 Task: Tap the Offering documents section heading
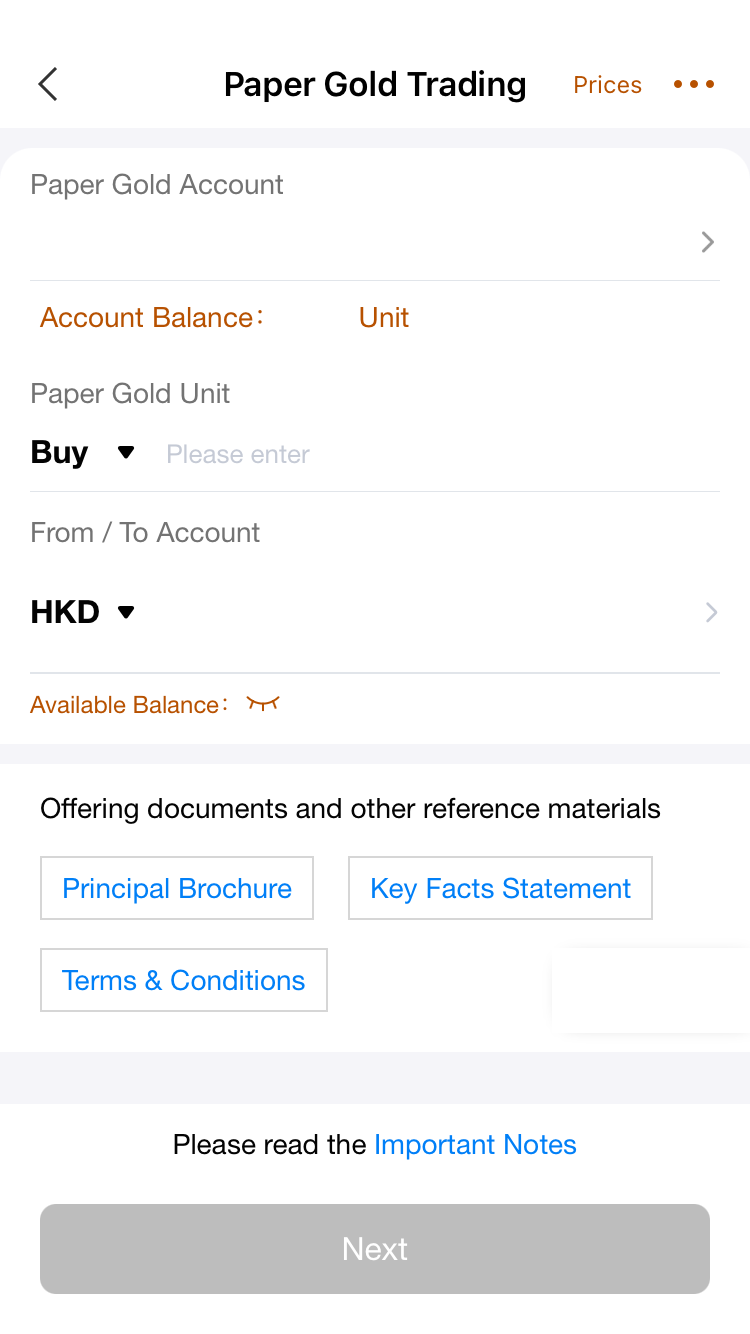tap(350, 808)
